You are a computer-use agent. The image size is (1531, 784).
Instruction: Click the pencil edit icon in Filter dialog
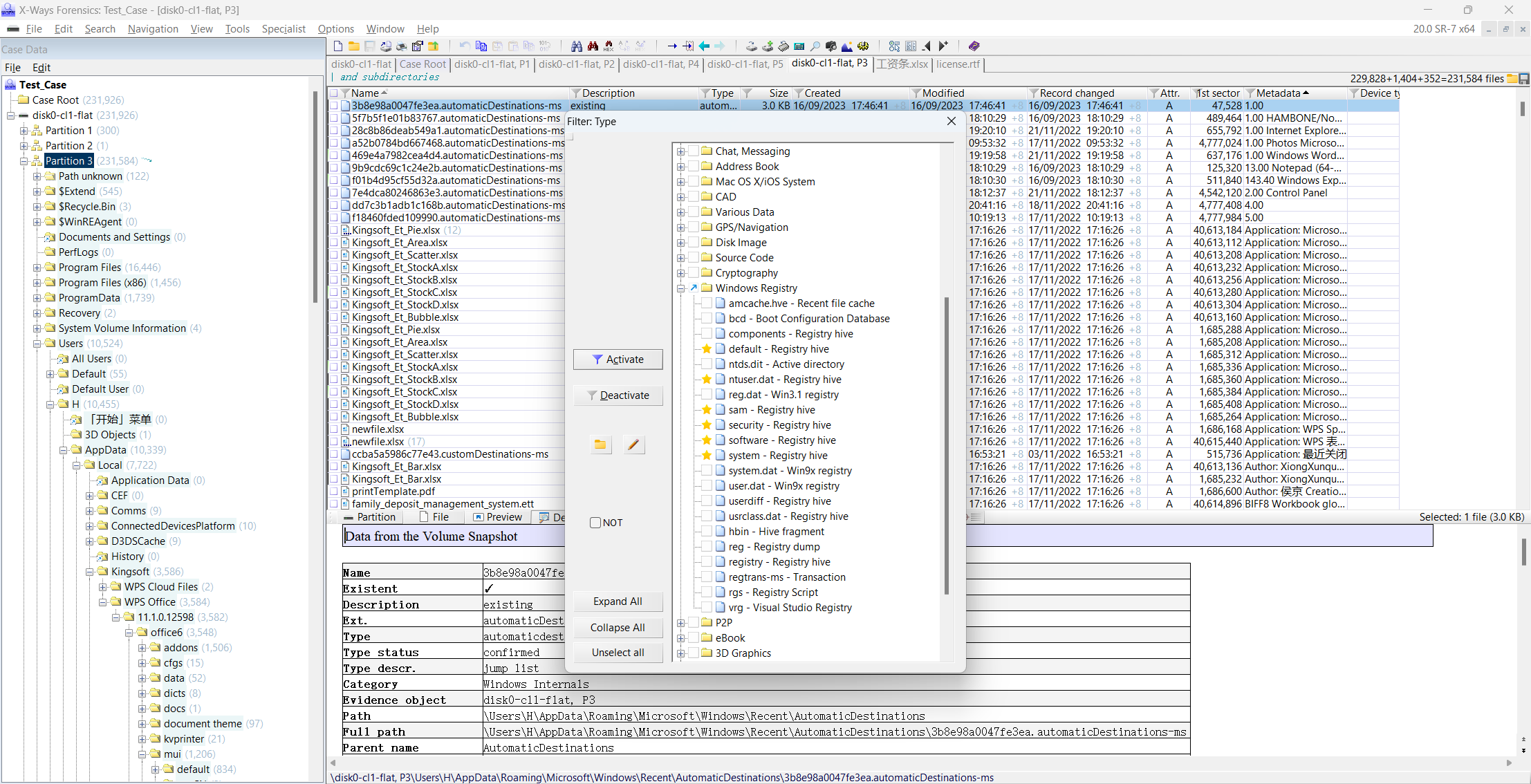(633, 445)
